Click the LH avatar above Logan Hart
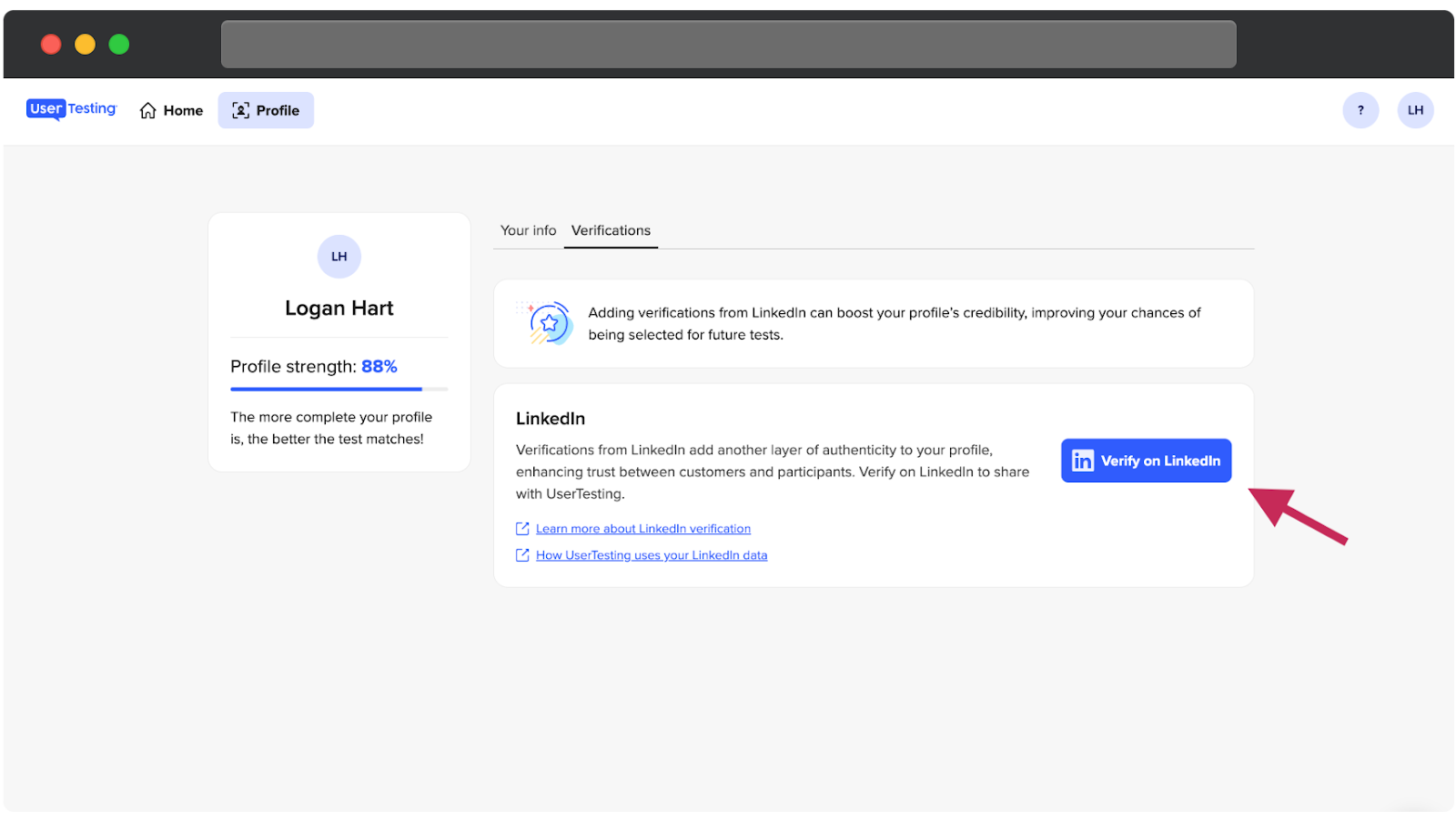This screenshot has width=1456, height=822. pos(339,257)
